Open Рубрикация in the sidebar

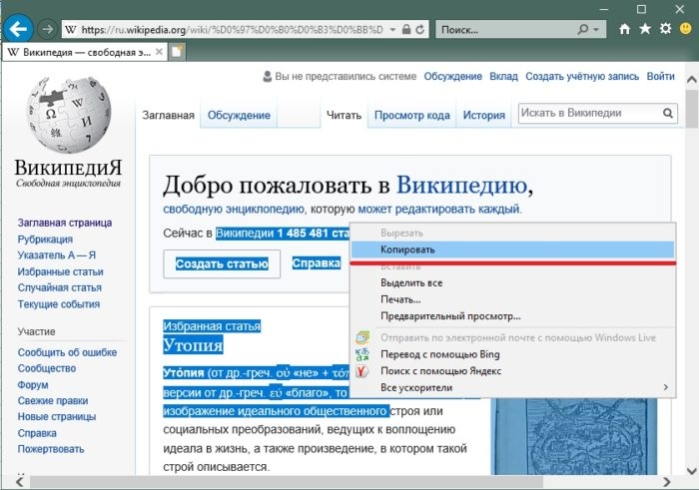[45, 239]
